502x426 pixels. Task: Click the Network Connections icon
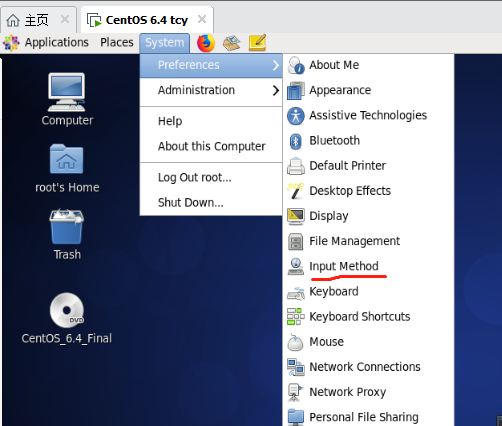(x=296, y=367)
